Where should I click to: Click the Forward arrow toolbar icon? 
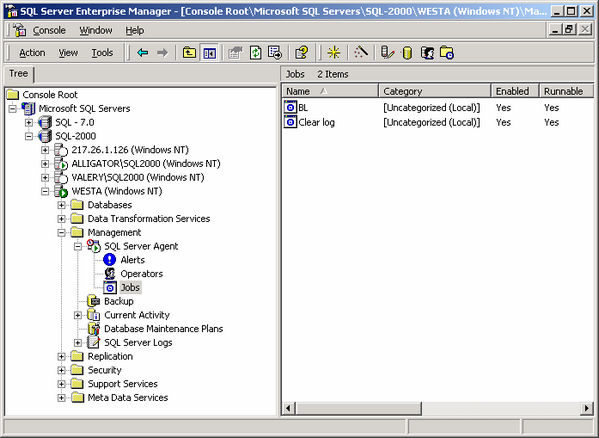coord(163,52)
